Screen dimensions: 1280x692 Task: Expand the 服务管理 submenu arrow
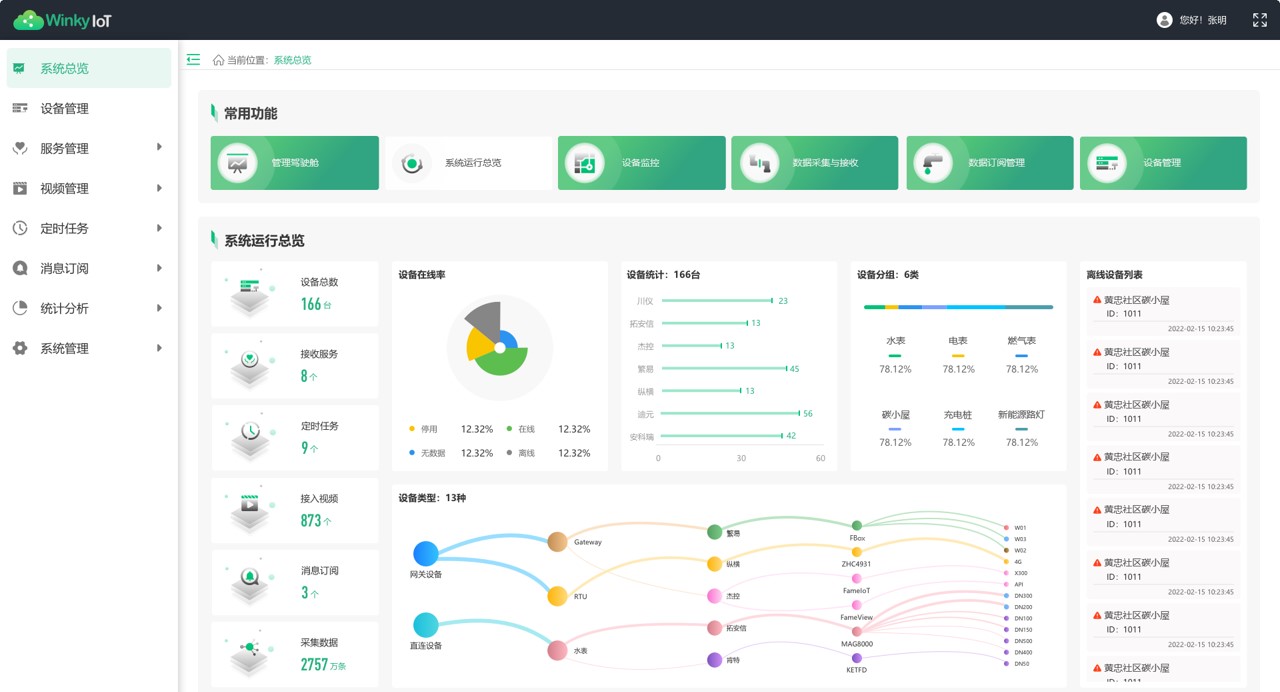click(x=160, y=148)
